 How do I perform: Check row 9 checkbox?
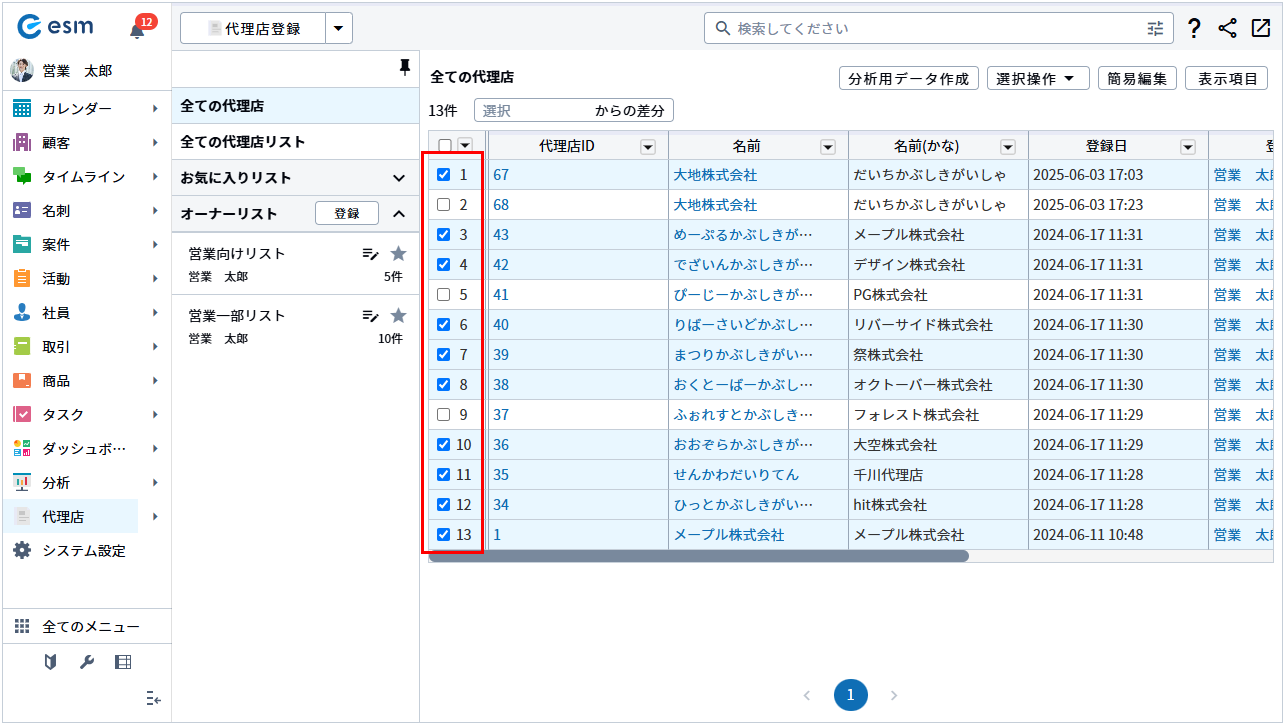click(444, 415)
